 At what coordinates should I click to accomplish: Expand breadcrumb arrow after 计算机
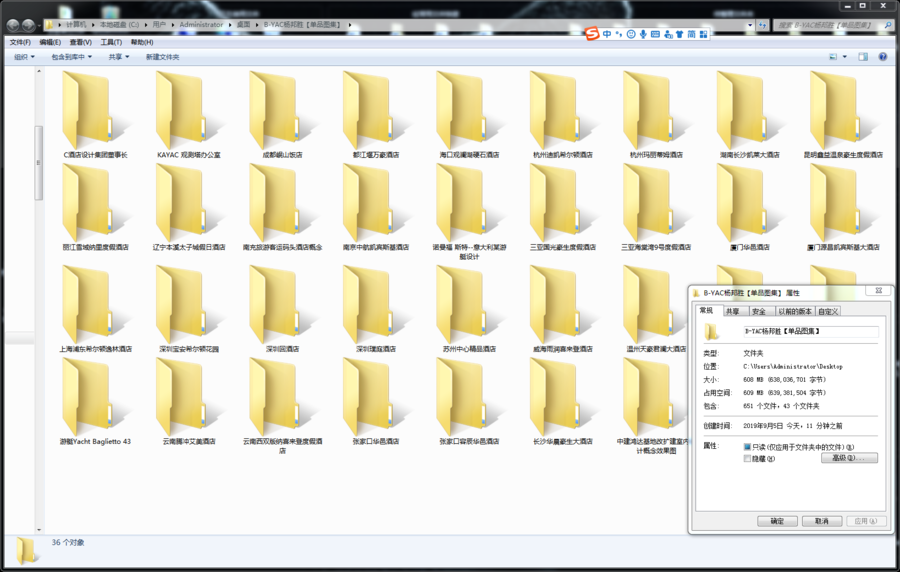coord(93,25)
